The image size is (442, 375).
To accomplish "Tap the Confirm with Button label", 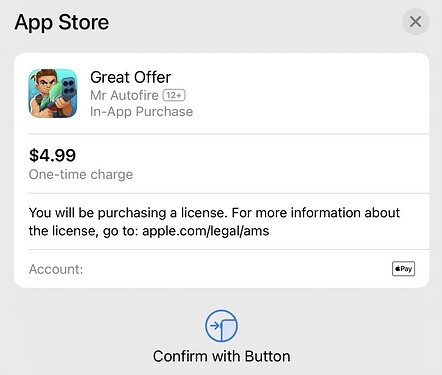I will tap(222, 356).
